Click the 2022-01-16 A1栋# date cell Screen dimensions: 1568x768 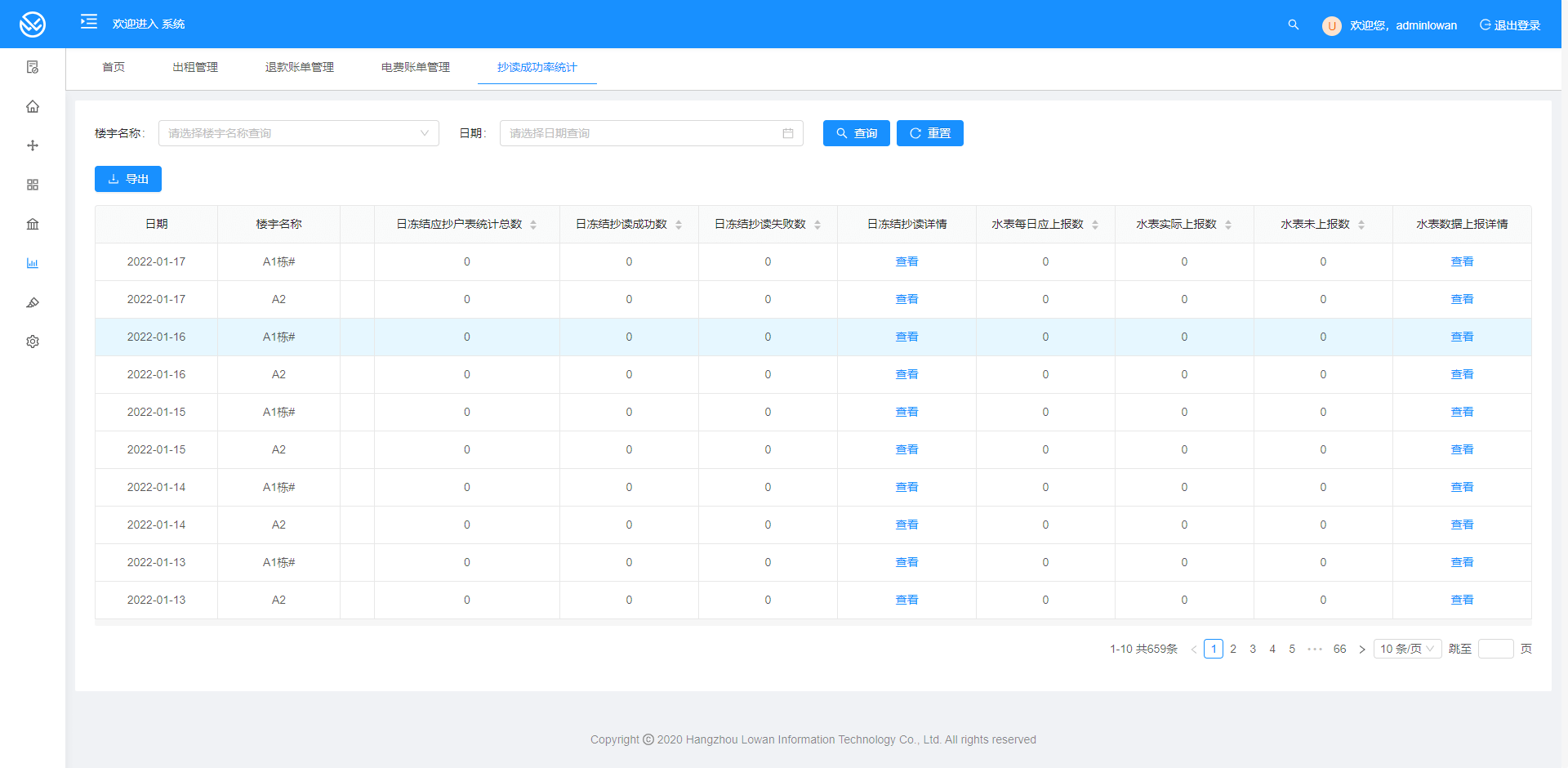pyautogui.click(x=156, y=337)
